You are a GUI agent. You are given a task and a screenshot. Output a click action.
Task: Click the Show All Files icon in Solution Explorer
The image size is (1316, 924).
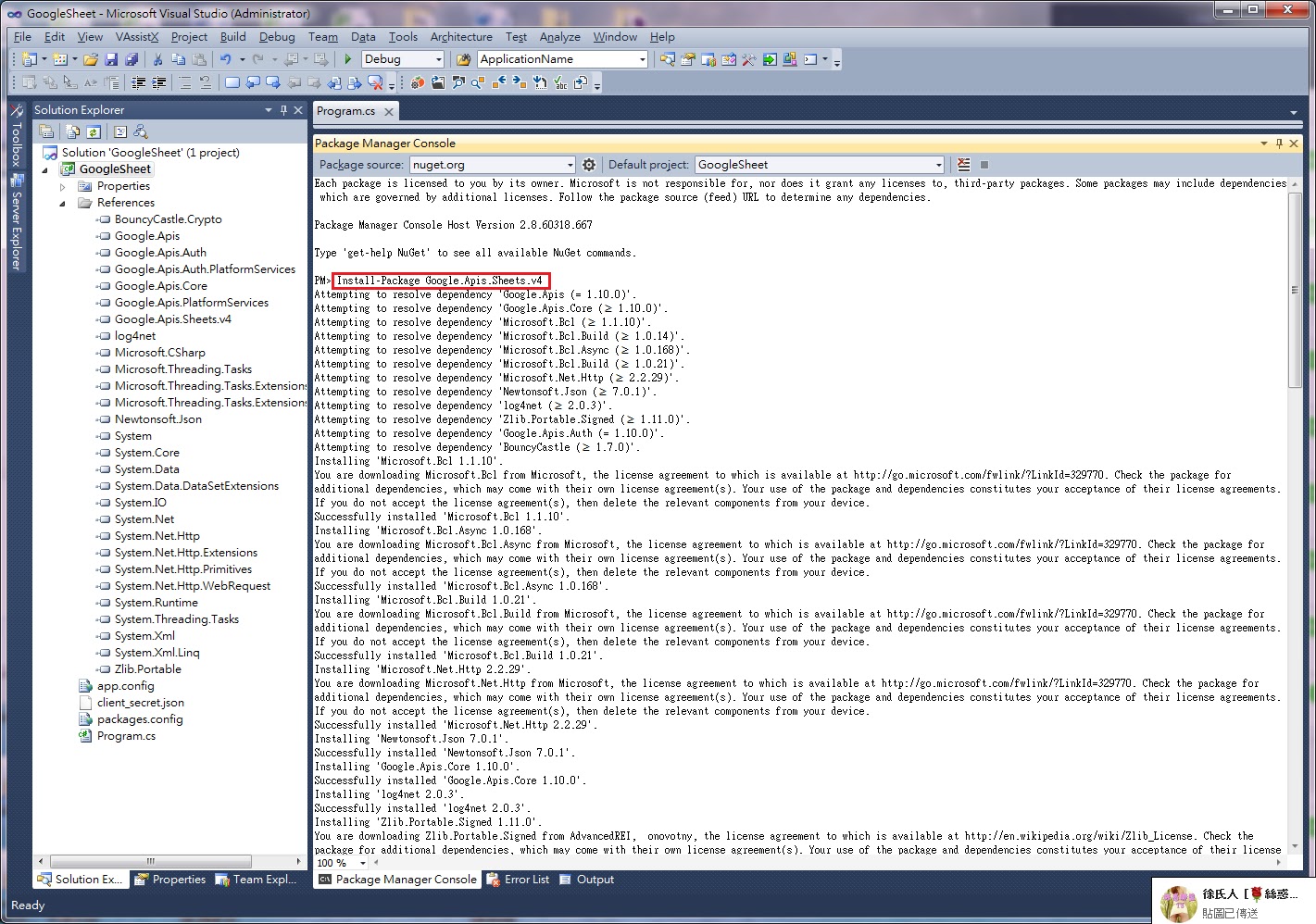coord(73,131)
